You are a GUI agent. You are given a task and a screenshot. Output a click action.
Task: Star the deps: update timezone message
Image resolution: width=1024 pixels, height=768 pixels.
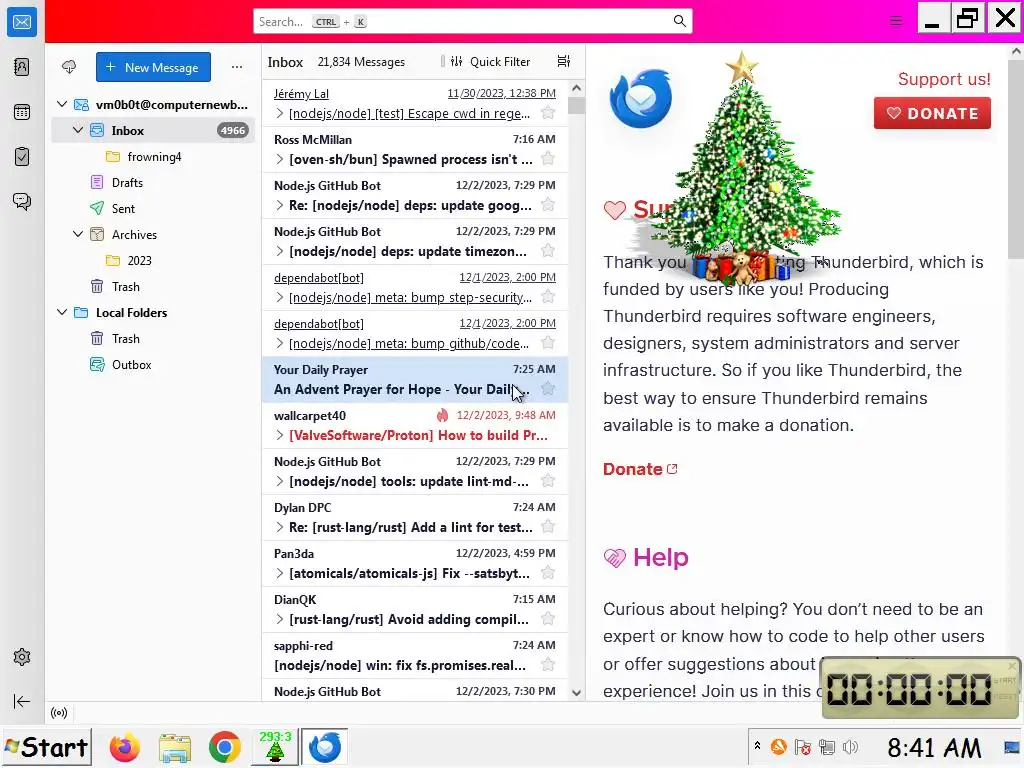(x=548, y=251)
